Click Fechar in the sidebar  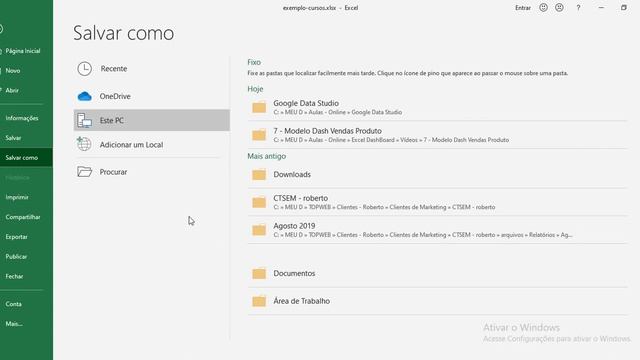click(14, 276)
